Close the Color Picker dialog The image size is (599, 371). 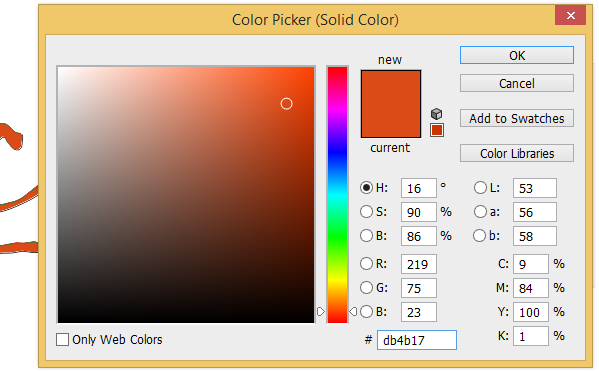coord(570,15)
